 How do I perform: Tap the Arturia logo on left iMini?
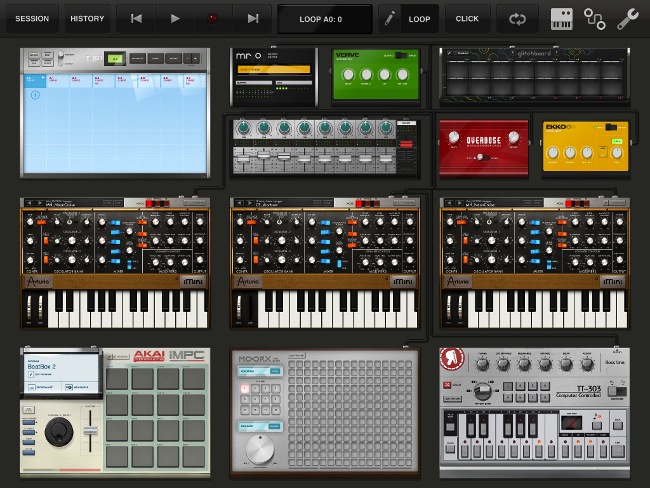(38, 282)
